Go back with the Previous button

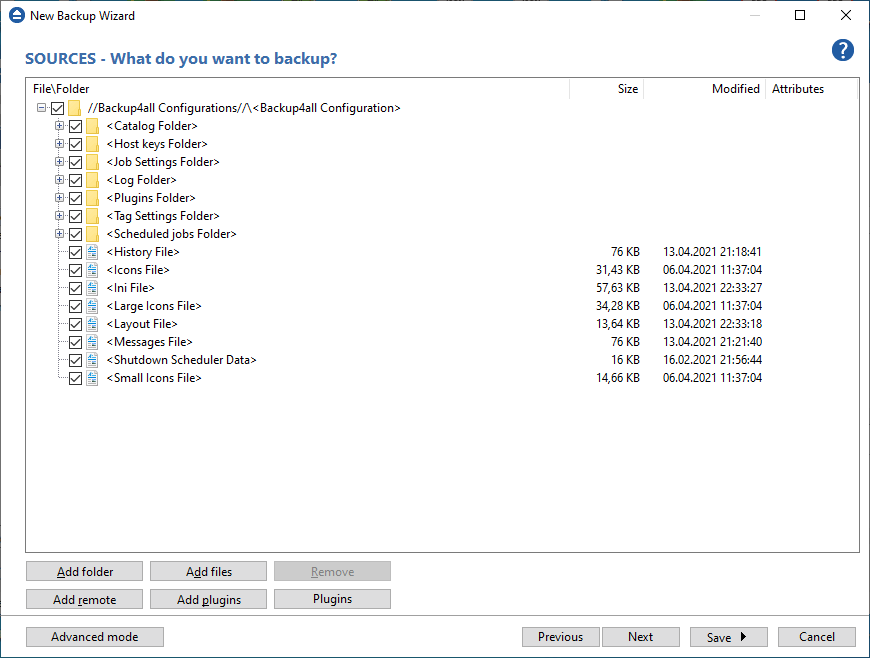coord(560,637)
